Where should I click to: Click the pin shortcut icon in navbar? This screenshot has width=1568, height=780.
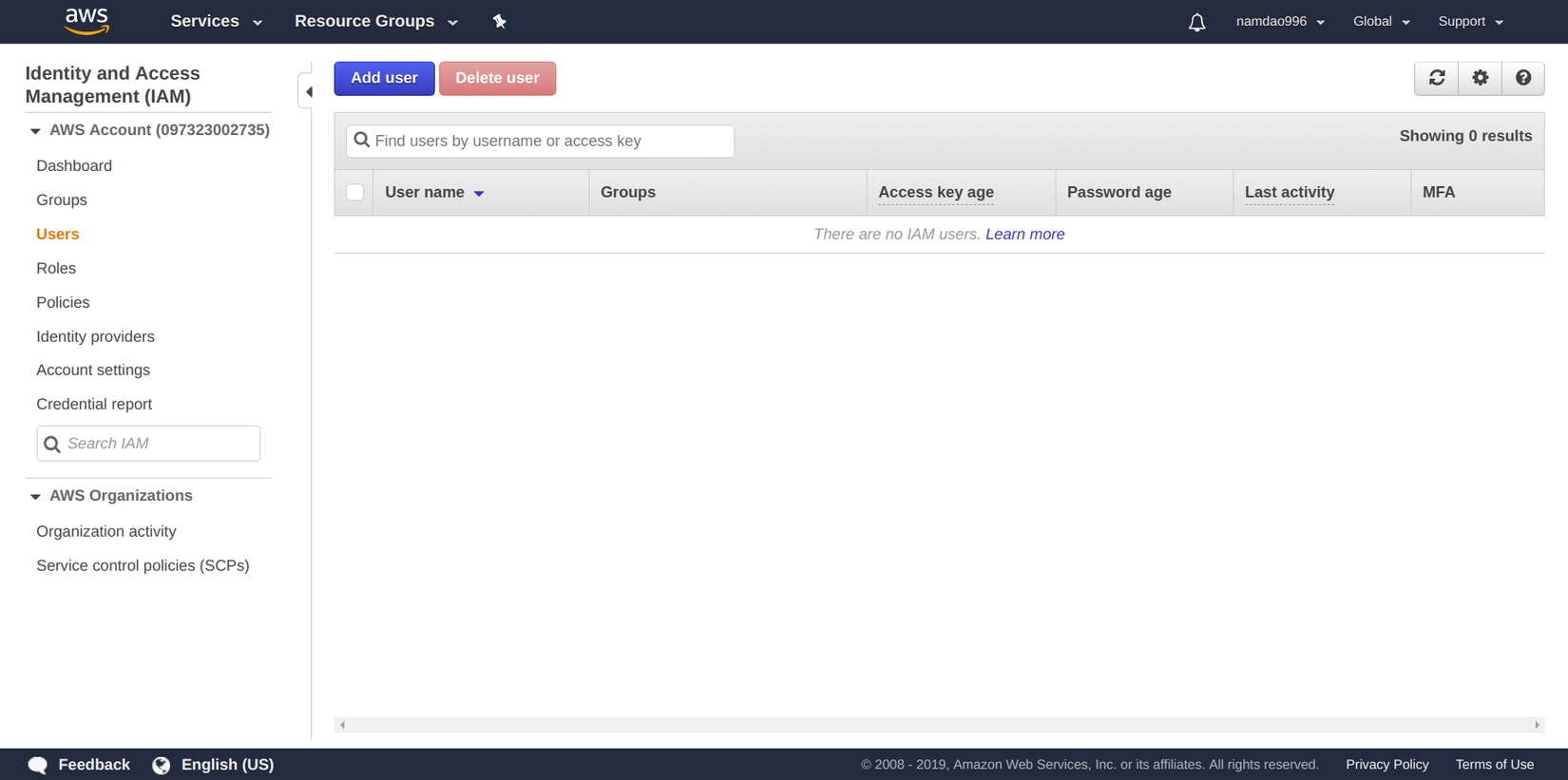point(499,21)
